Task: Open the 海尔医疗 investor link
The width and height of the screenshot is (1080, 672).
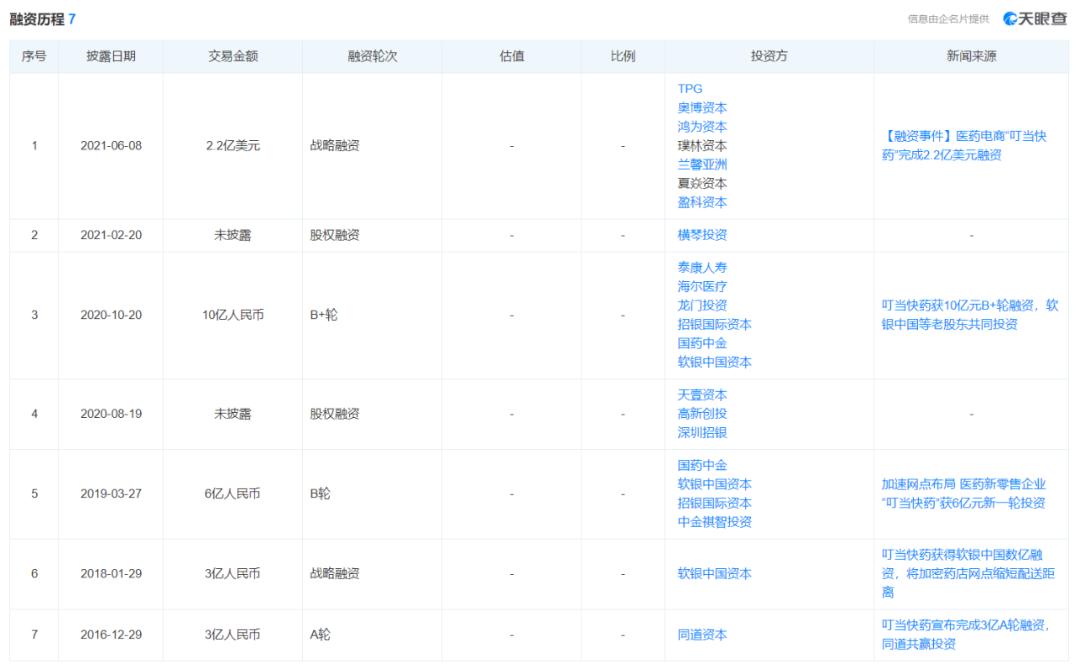Action: coord(702,286)
